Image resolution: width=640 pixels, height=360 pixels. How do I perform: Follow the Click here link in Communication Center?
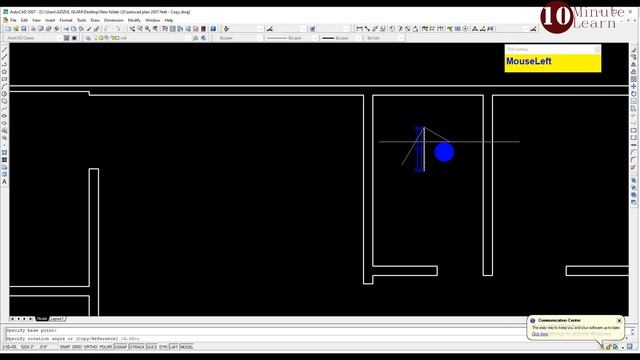click(x=540, y=334)
